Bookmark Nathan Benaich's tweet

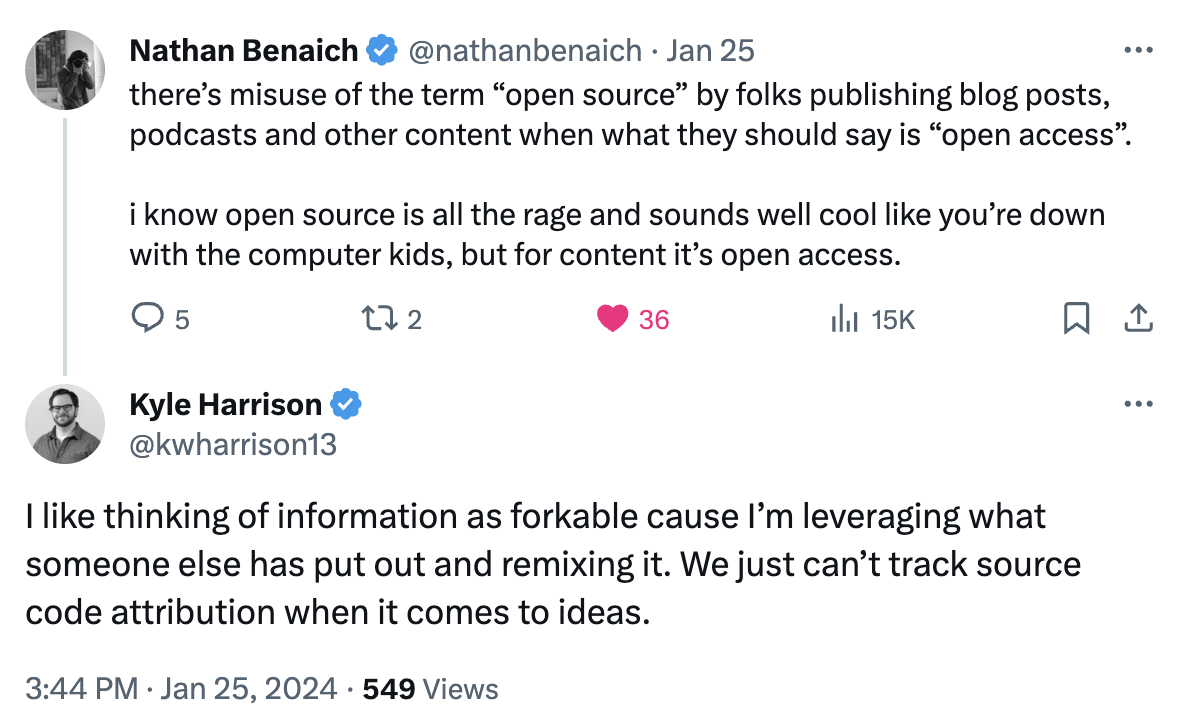[x=1076, y=319]
